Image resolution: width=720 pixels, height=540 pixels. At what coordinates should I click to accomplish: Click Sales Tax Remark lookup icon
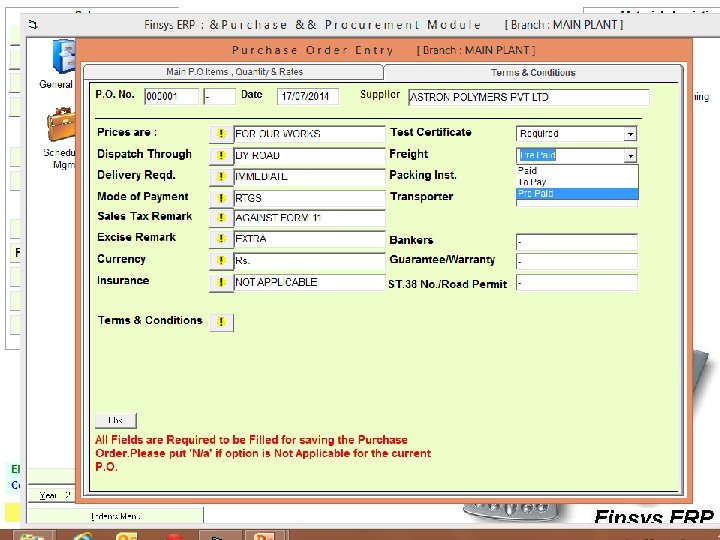tap(221, 218)
